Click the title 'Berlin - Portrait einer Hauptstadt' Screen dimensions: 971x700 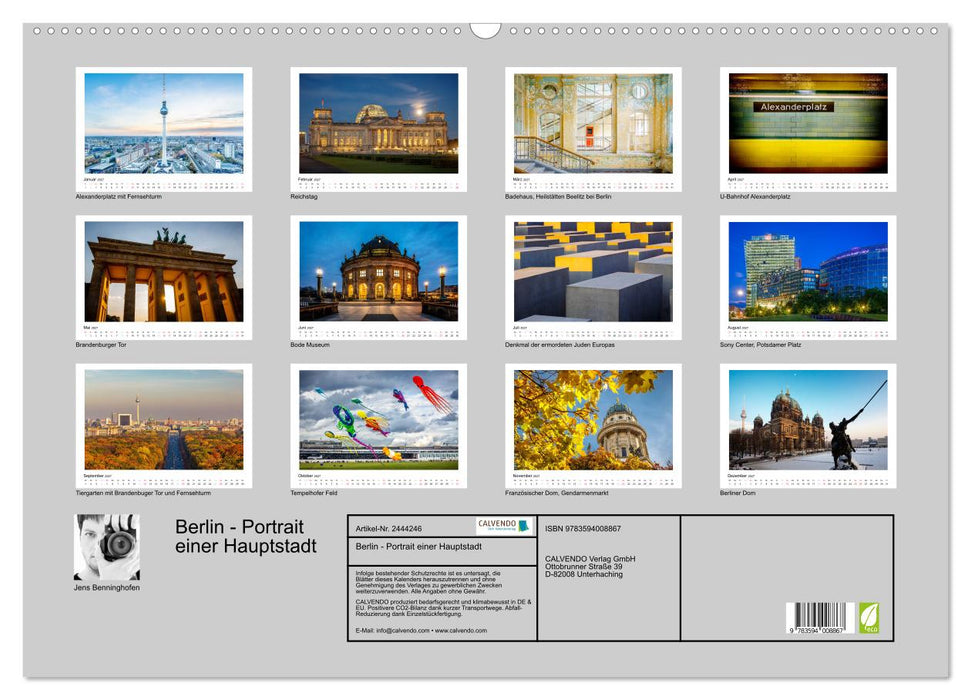click(246, 536)
